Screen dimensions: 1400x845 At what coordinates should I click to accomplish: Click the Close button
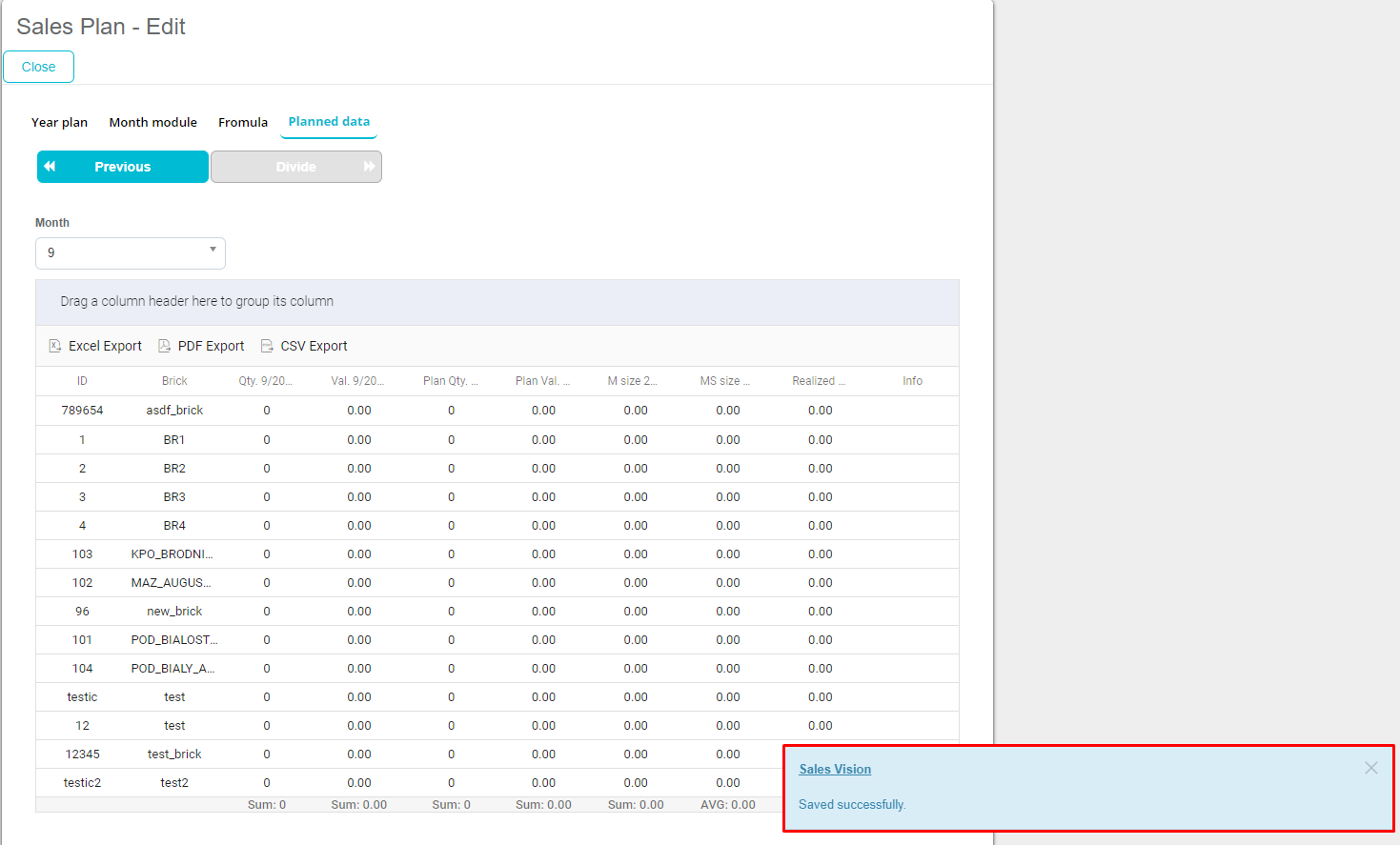click(x=38, y=67)
